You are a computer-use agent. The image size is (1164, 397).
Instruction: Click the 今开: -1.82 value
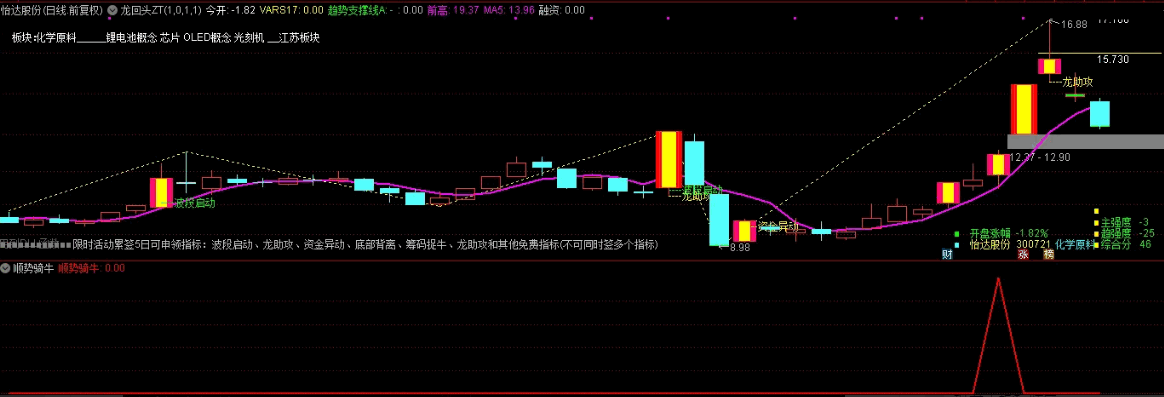click(230, 10)
